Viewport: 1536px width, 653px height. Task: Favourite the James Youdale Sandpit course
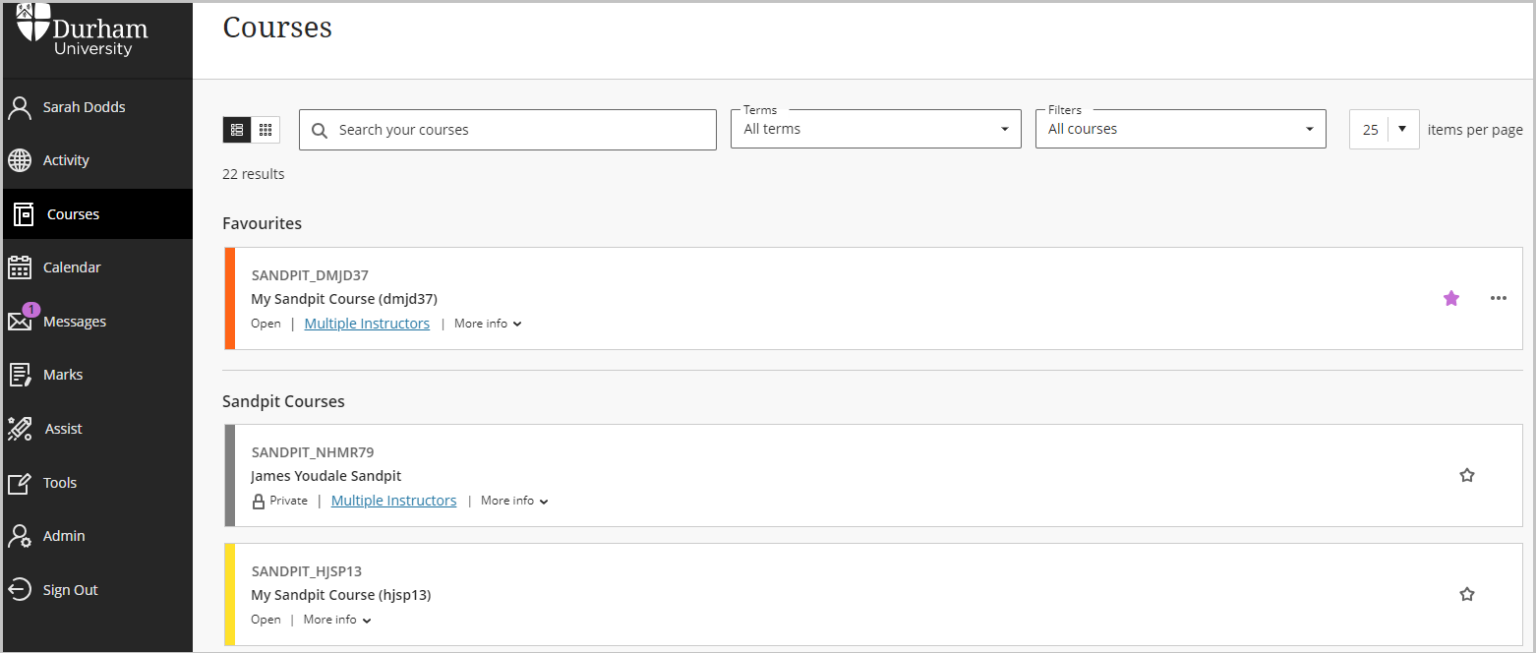[1467, 475]
